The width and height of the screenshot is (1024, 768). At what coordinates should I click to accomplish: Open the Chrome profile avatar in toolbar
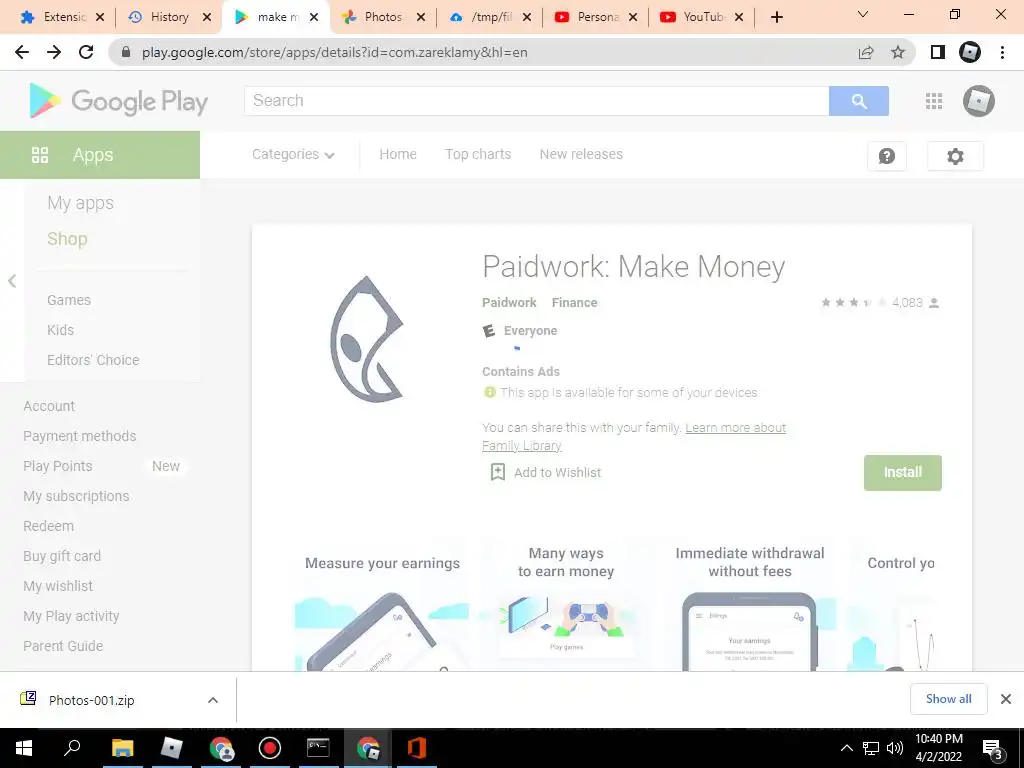pyautogui.click(x=970, y=52)
